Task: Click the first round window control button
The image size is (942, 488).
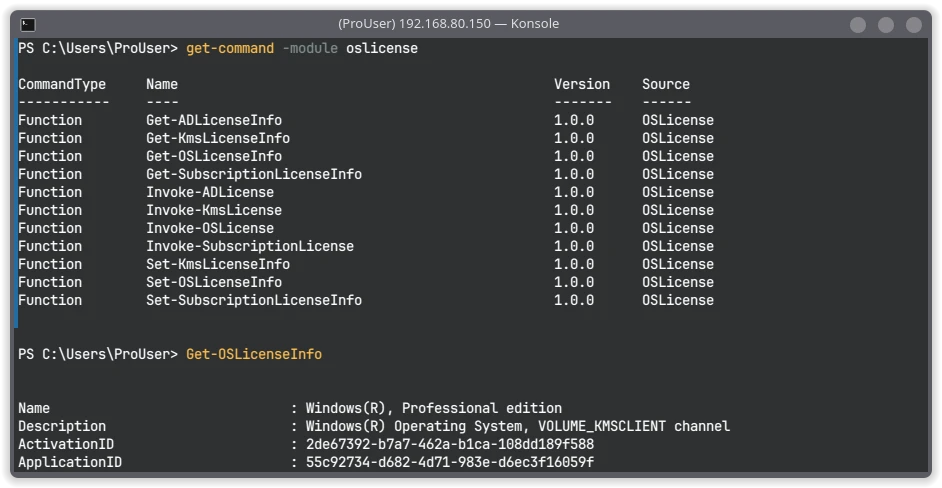Action: tap(858, 25)
